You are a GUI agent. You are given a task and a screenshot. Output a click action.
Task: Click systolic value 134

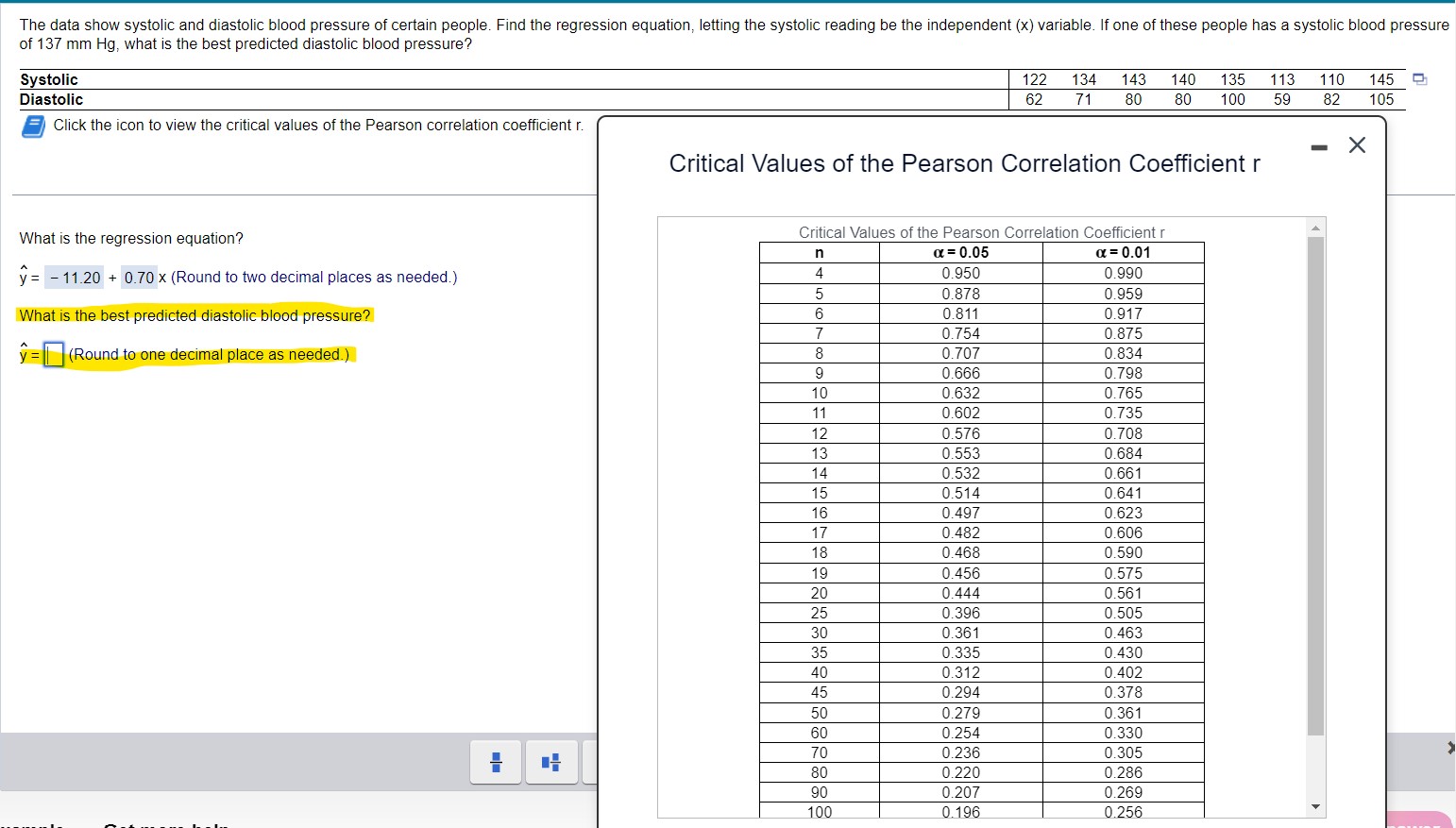(x=1084, y=79)
